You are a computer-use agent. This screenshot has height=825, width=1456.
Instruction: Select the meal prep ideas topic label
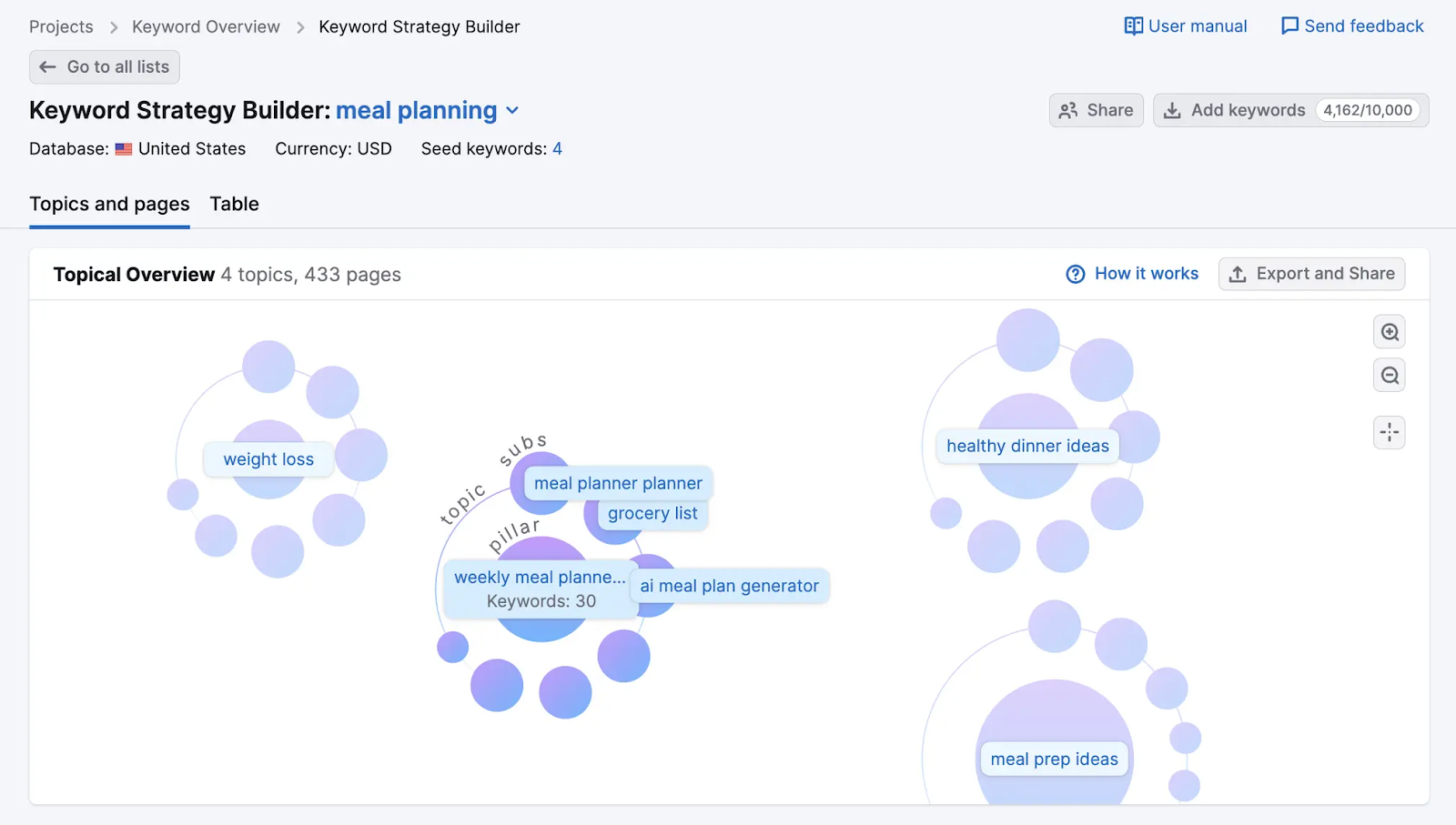pos(1053,758)
